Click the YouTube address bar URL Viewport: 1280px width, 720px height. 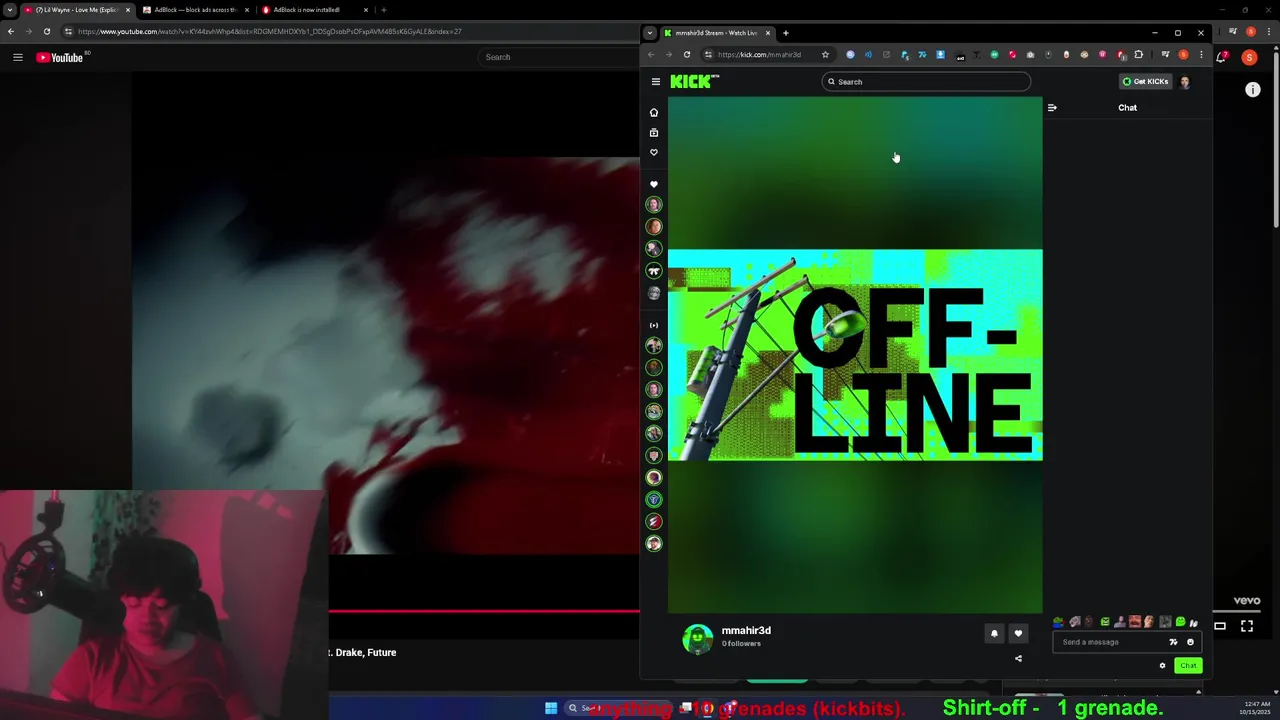pos(270,31)
